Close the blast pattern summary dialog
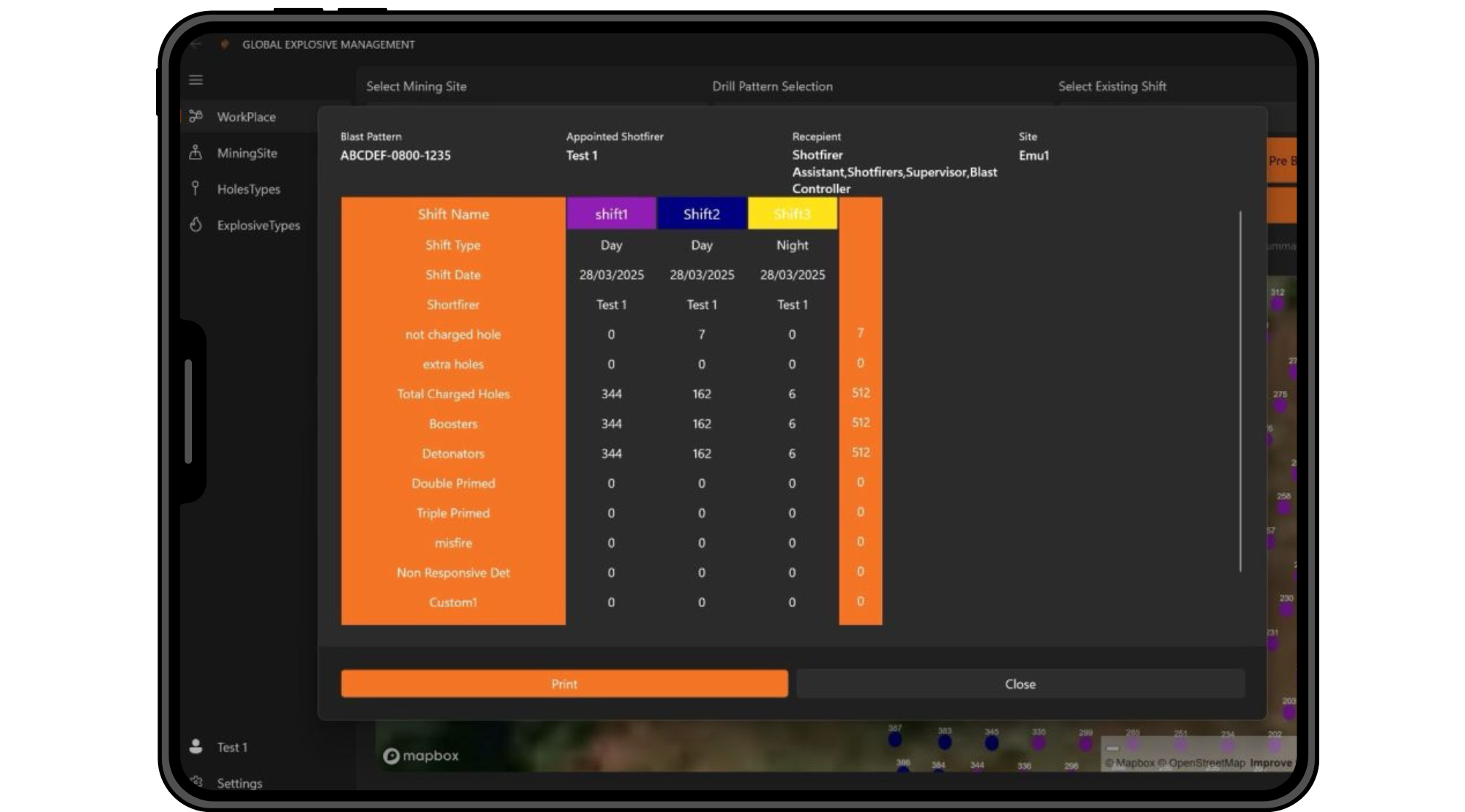The width and height of the screenshot is (1465, 812). coord(1020,683)
